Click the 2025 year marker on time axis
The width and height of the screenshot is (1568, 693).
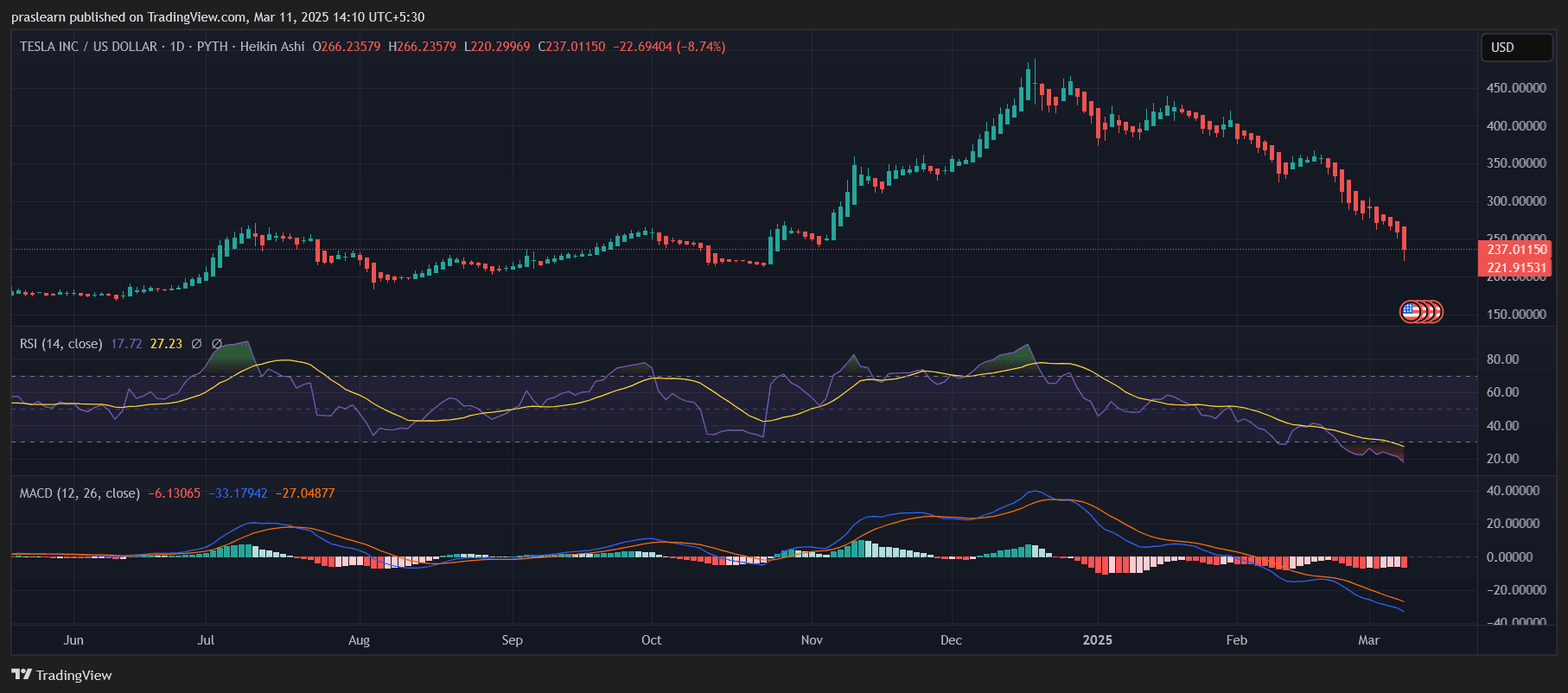point(1097,640)
